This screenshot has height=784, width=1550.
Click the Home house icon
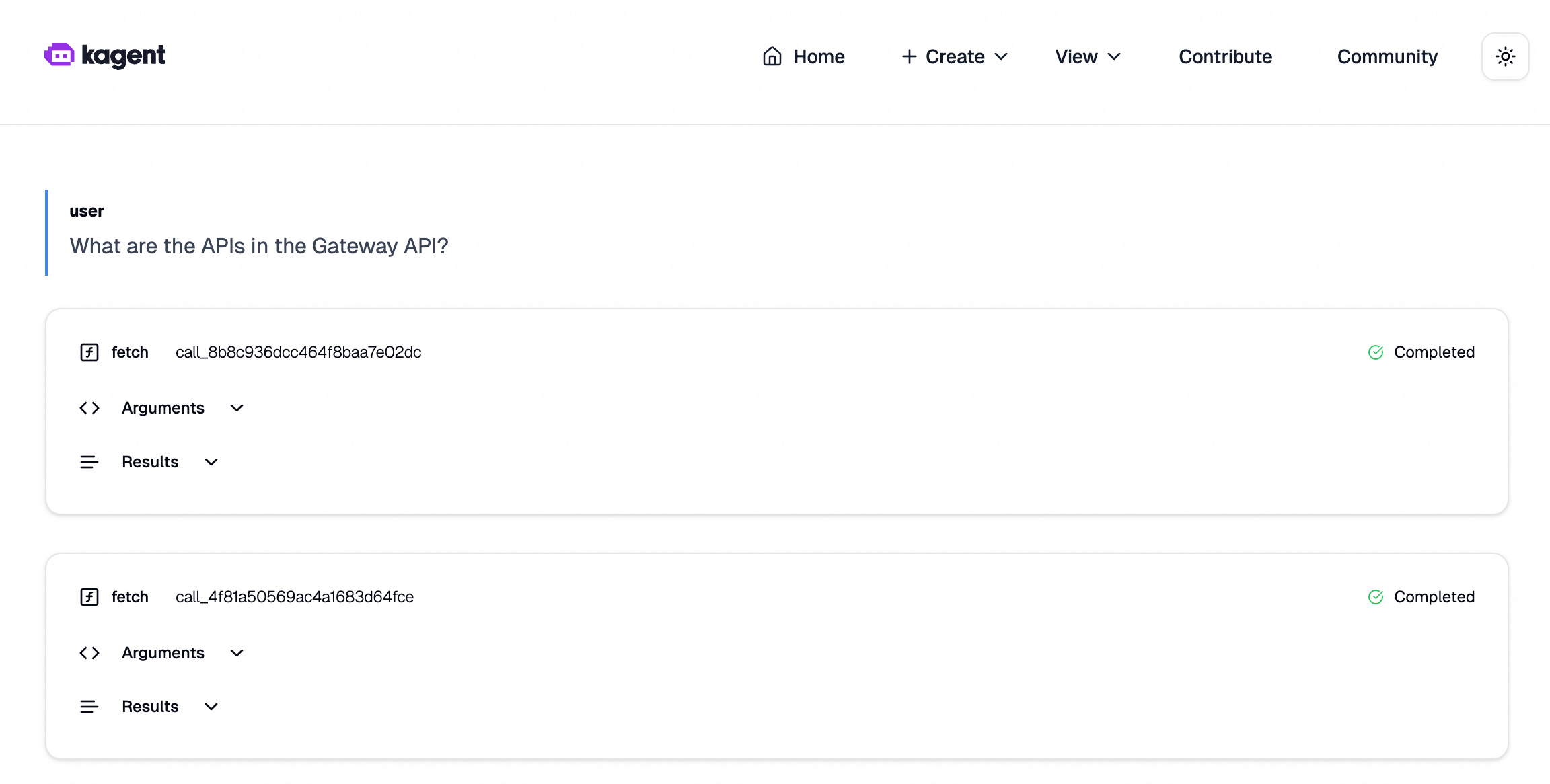(x=772, y=56)
